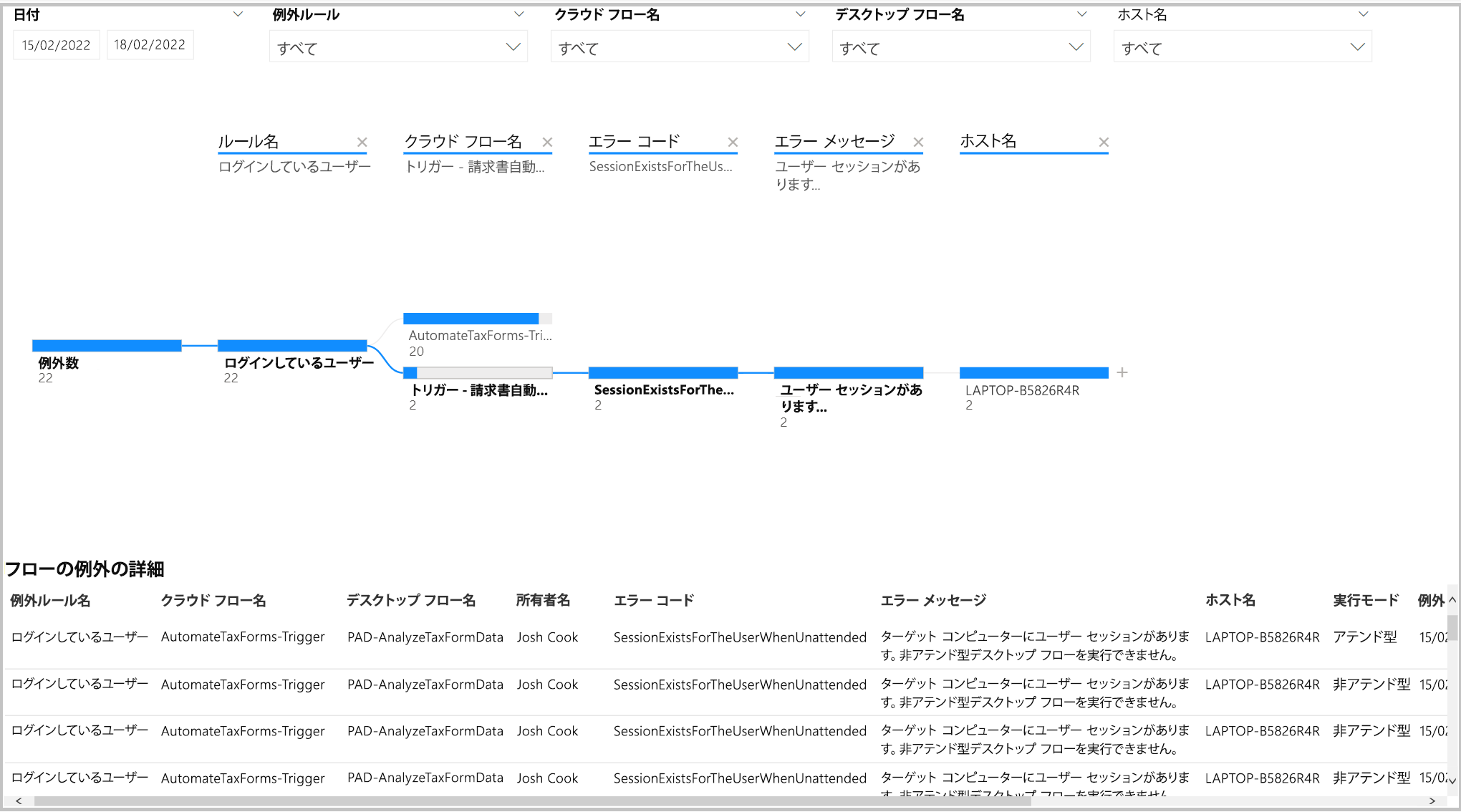Select the LAPTOP-B5826R4R node bar
This screenshot has width=1461, height=812.
click(1034, 372)
